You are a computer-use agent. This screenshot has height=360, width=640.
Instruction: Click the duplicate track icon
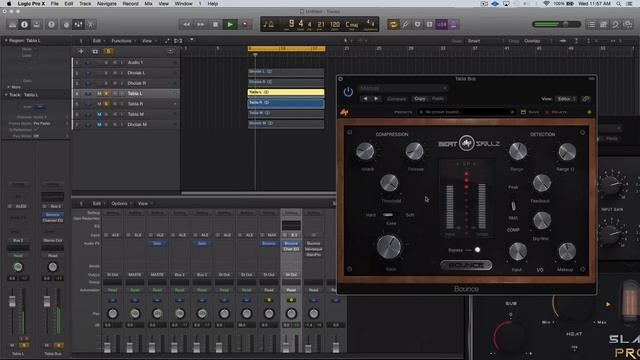pos(95,51)
